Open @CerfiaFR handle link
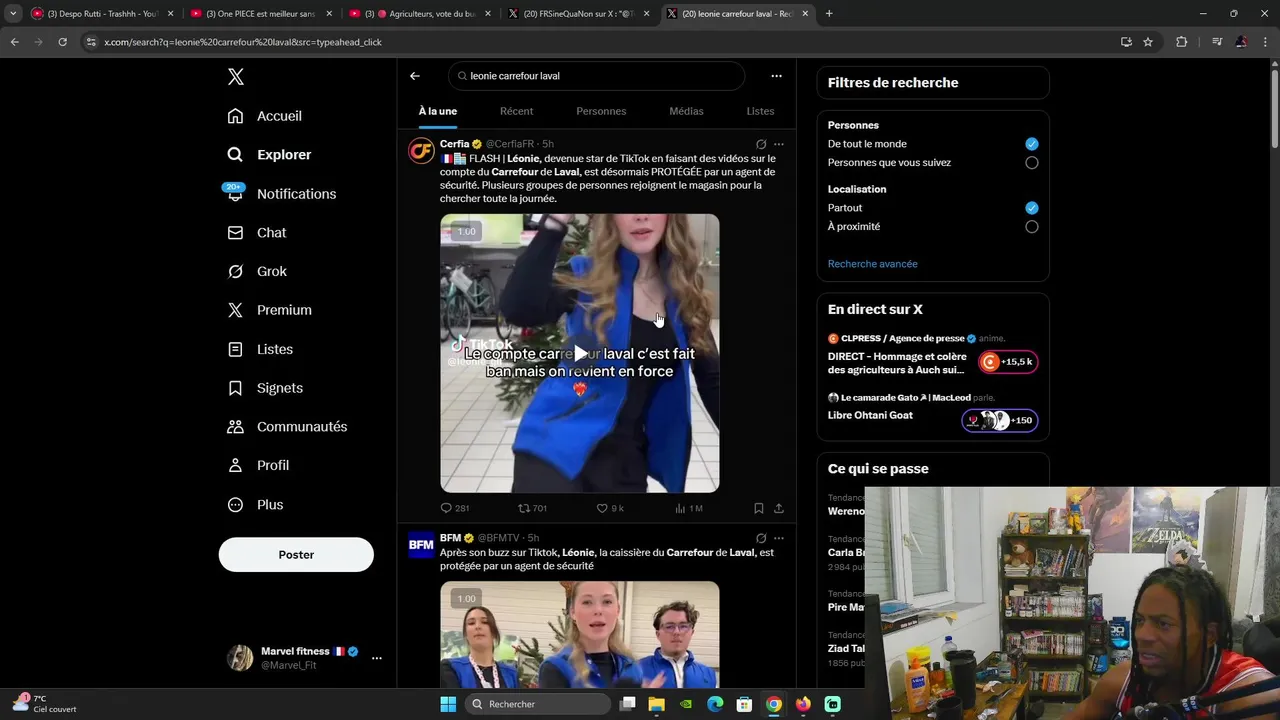The width and height of the screenshot is (1280, 720). pos(510,144)
